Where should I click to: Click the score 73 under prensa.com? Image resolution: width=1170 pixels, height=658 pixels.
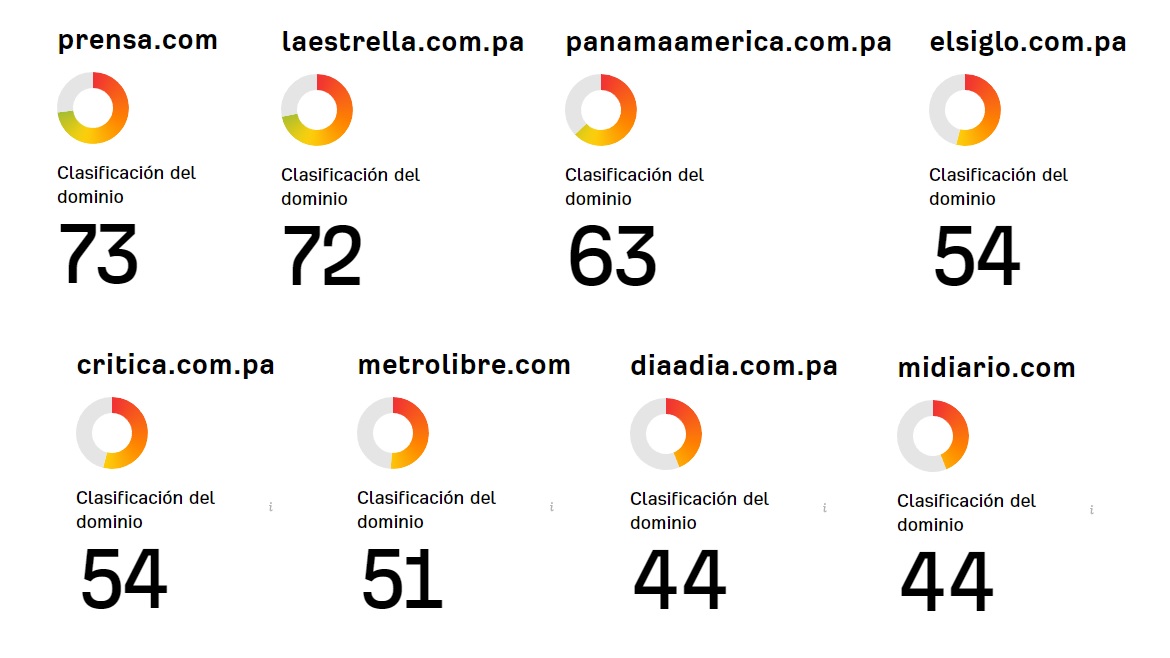pyautogui.click(x=98, y=254)
